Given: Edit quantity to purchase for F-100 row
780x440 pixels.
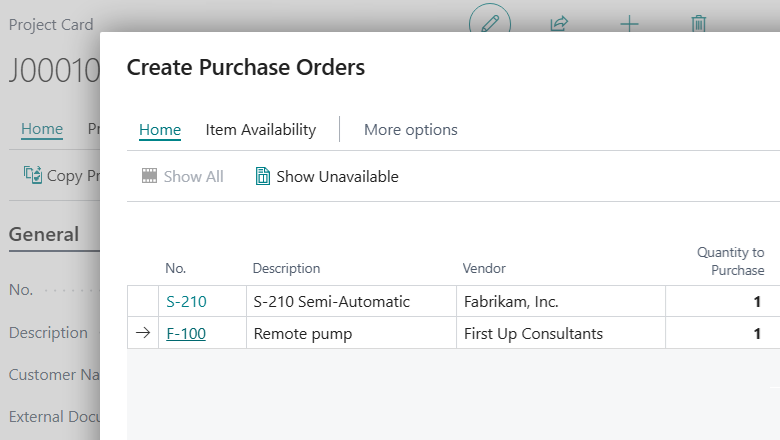Looking at the screenshot, I should click(723, 333).
